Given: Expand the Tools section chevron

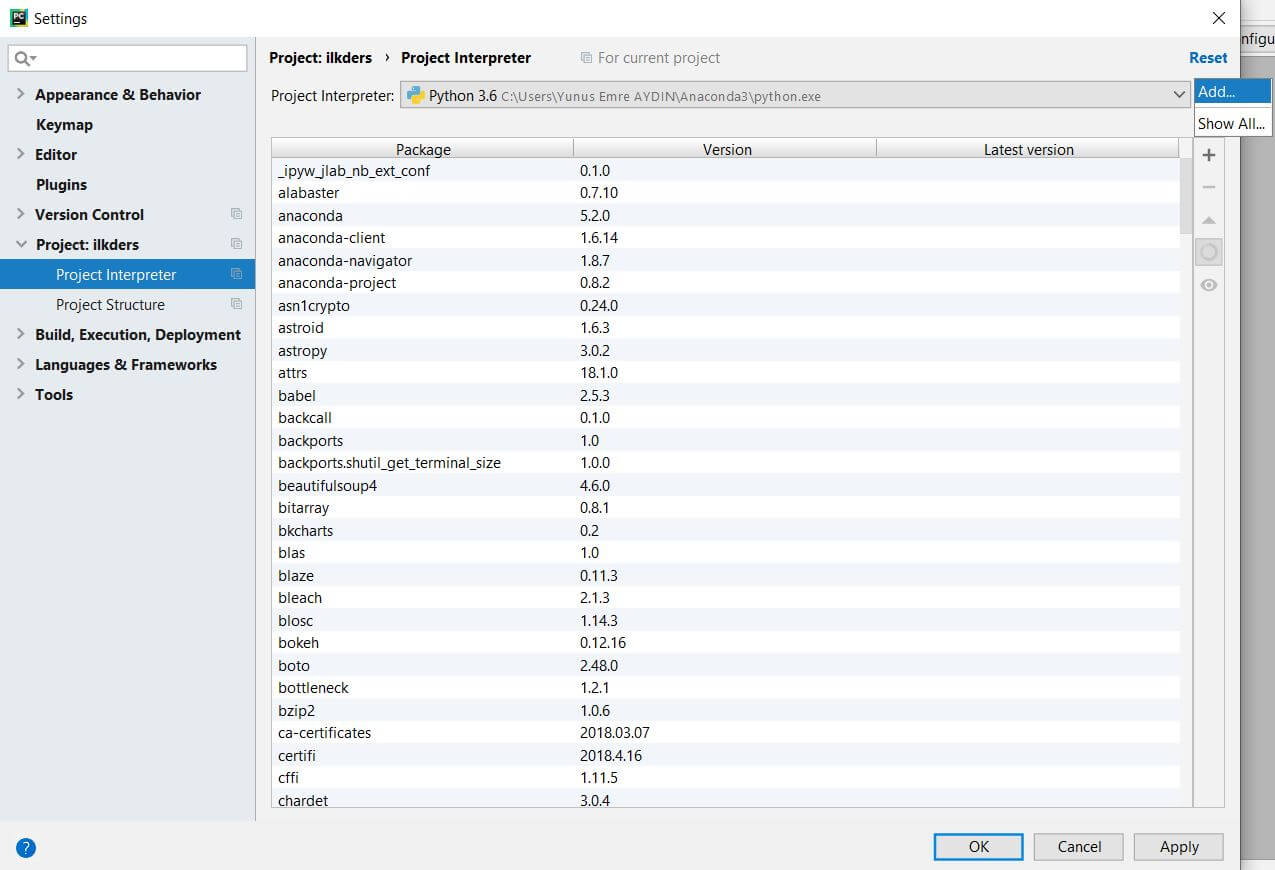Looking at the screenshot, I should [21, 394].
